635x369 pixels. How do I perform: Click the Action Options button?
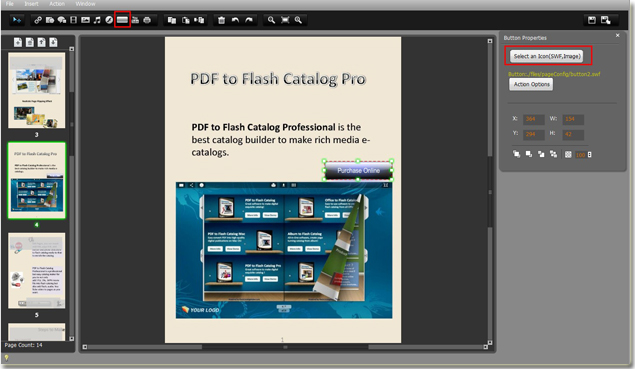pos(531,84)
